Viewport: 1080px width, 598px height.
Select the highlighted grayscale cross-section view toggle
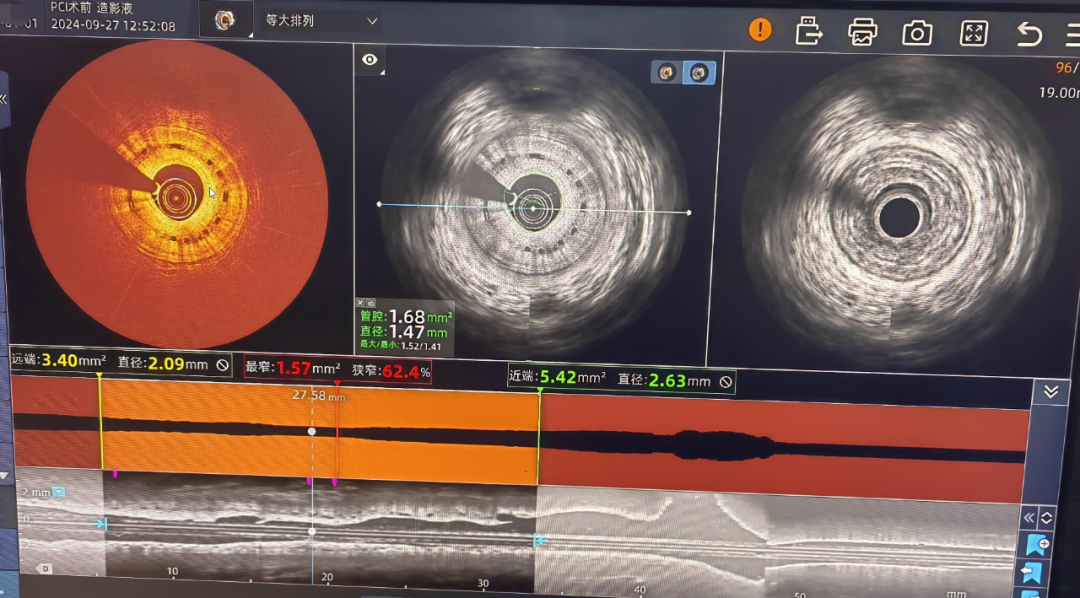700,73
